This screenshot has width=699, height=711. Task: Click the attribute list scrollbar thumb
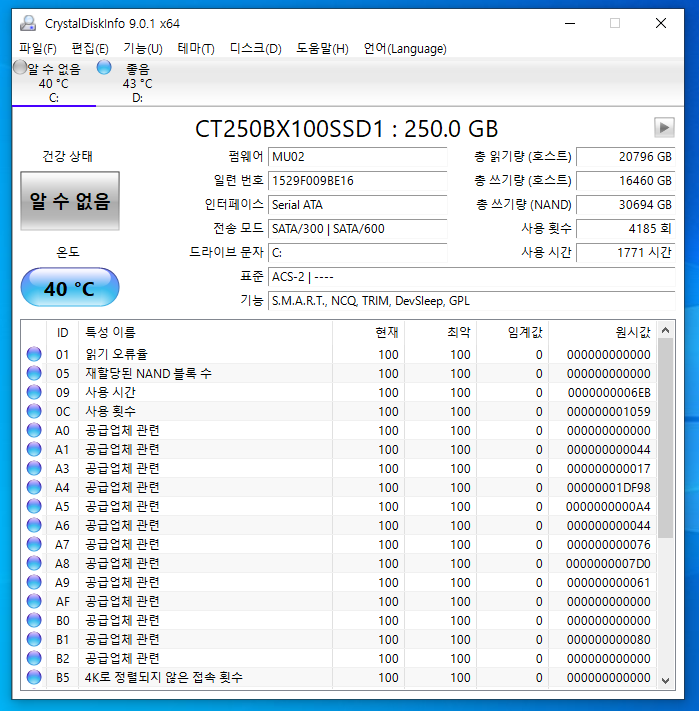tap(665, 438)
